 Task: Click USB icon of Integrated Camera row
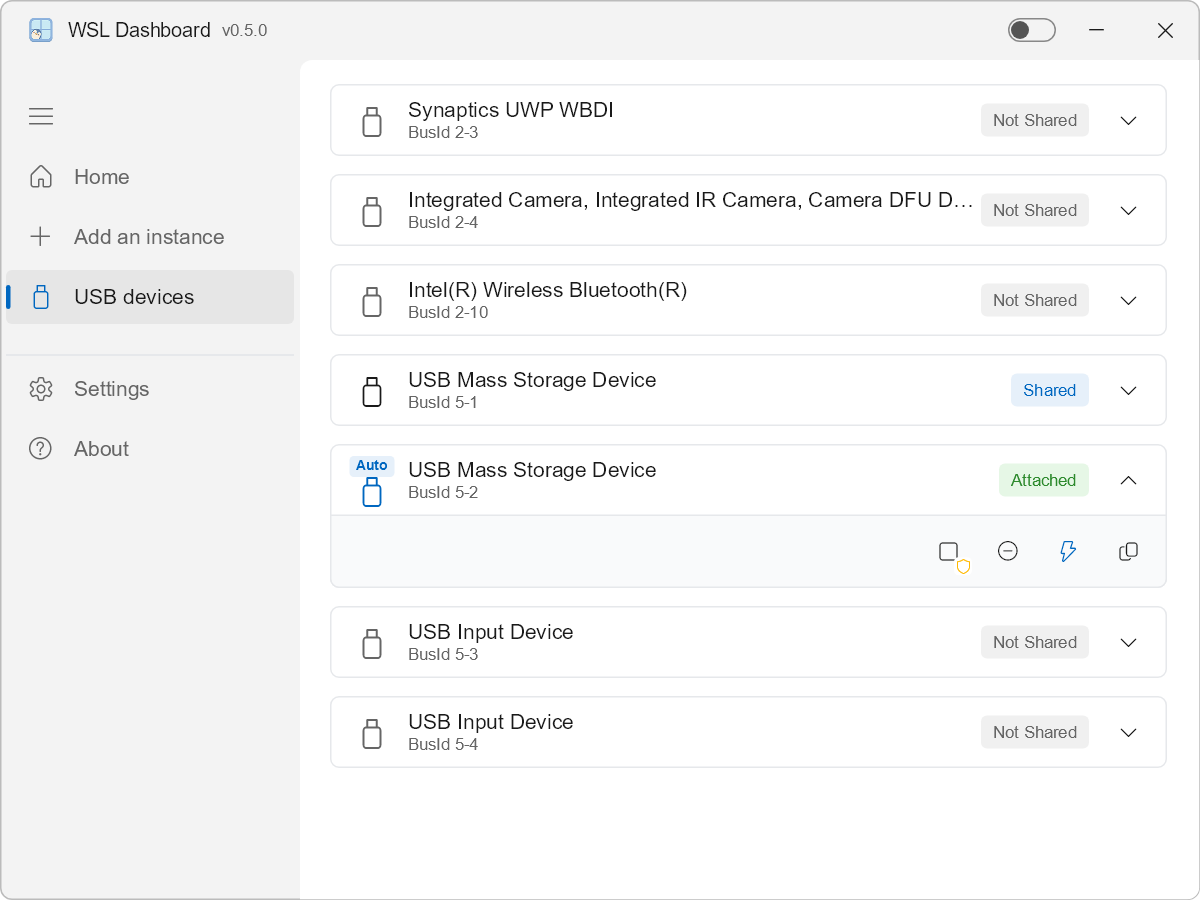click(x=372, y=212)
